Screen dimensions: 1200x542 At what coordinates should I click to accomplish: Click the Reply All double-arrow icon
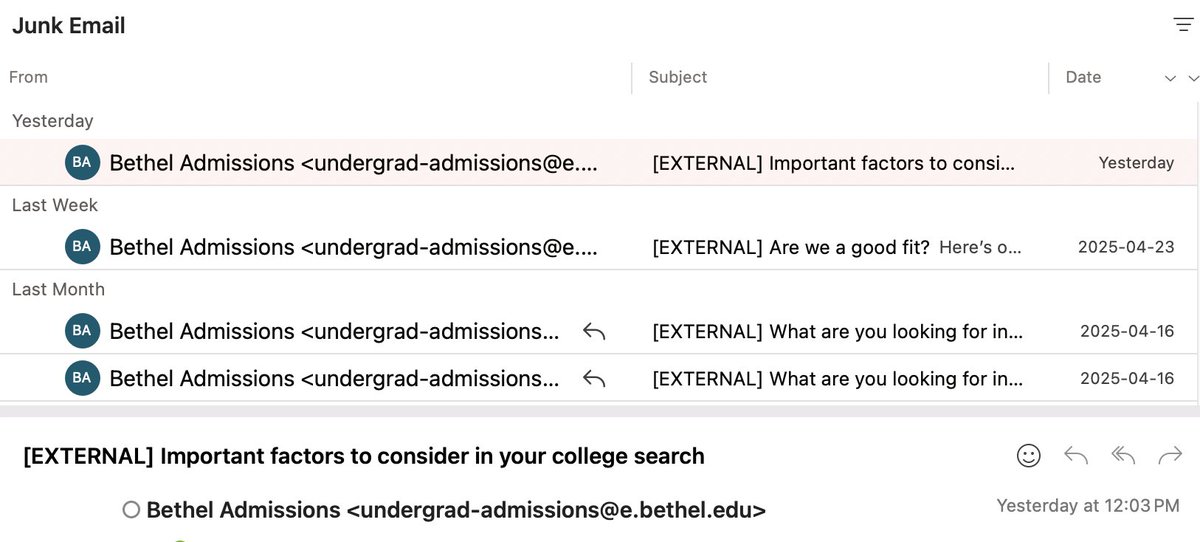click(x=1123, y=456)
